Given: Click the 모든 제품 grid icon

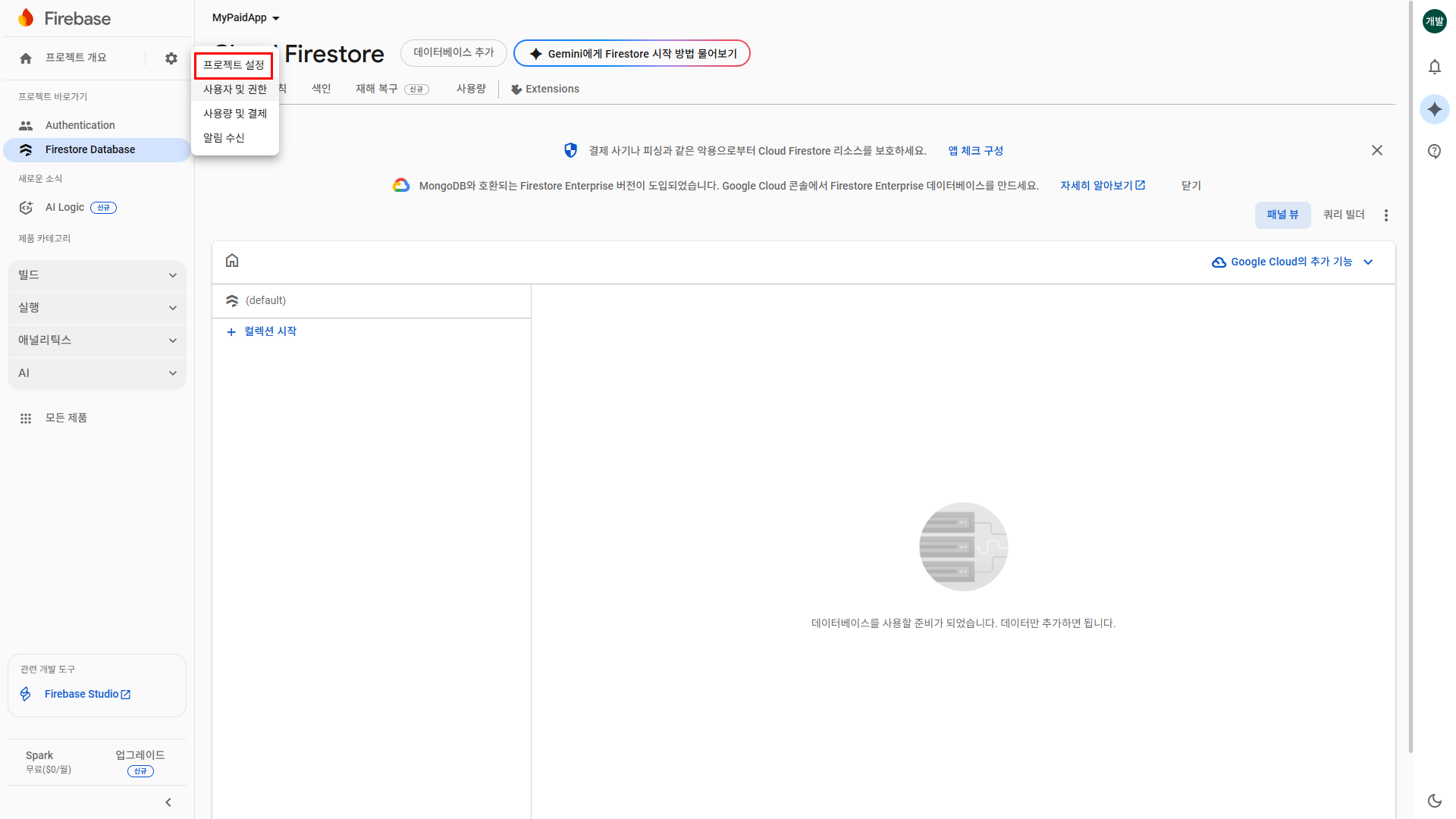Looking at the screenshot, I should (x=26, y=418).
